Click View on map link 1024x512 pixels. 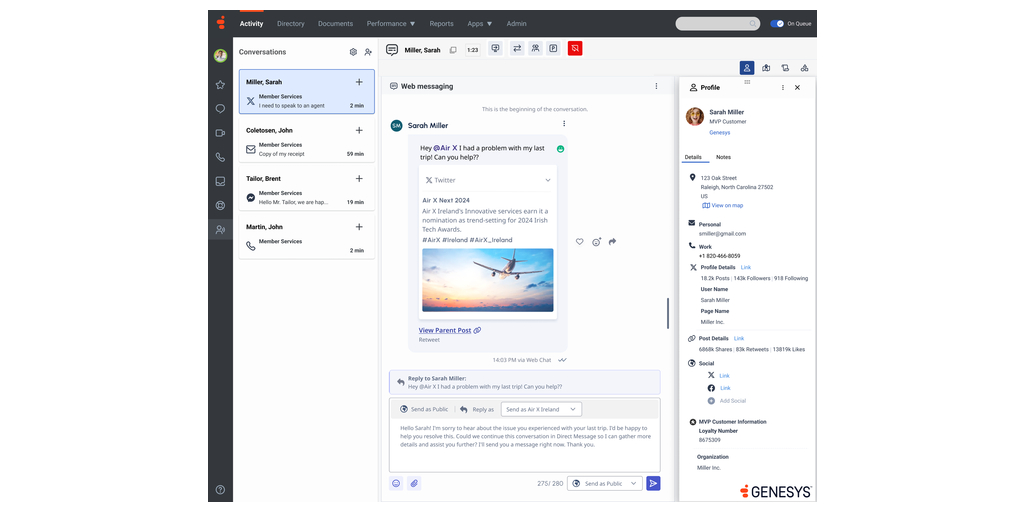(x=727, y=205)
